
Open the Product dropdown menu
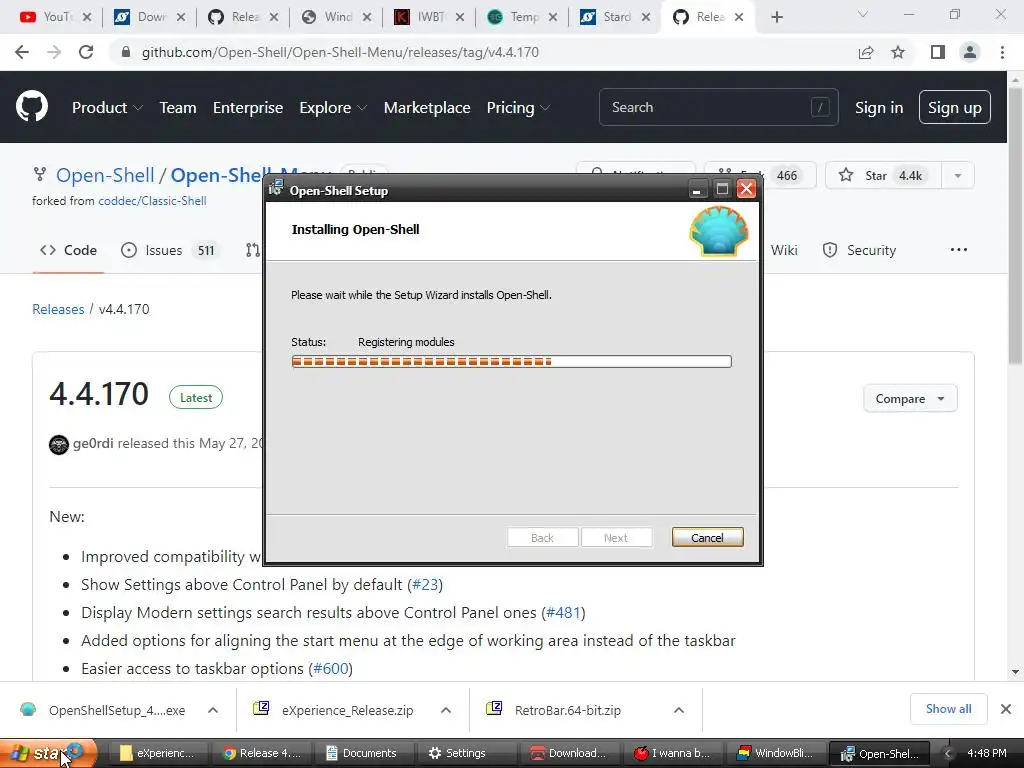[x=107, y=108]
